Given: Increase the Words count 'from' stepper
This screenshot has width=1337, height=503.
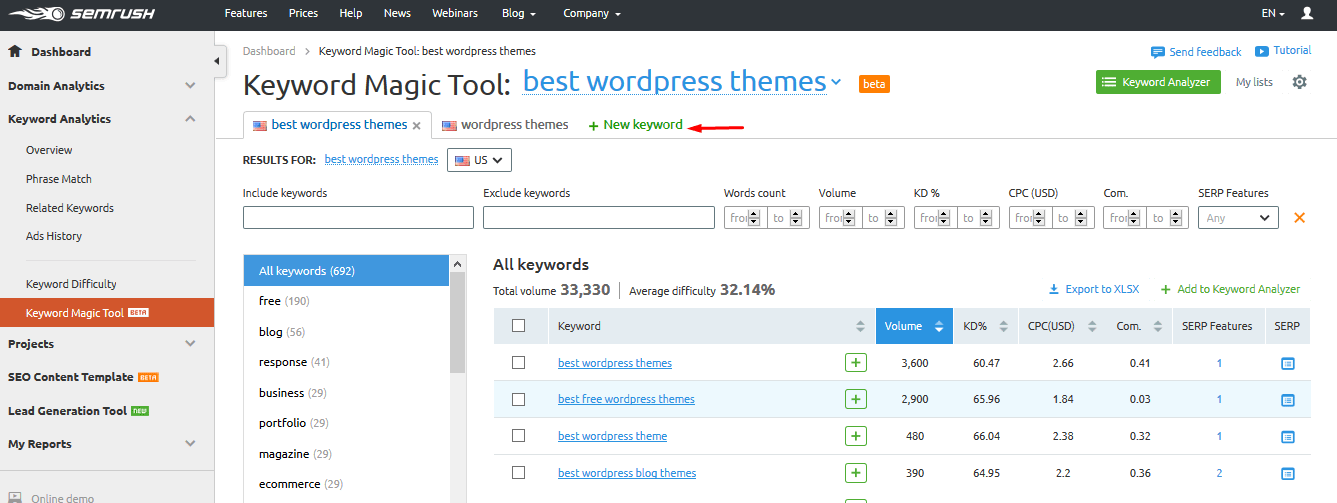Looking at the screenshot, I should pos(754,214).
